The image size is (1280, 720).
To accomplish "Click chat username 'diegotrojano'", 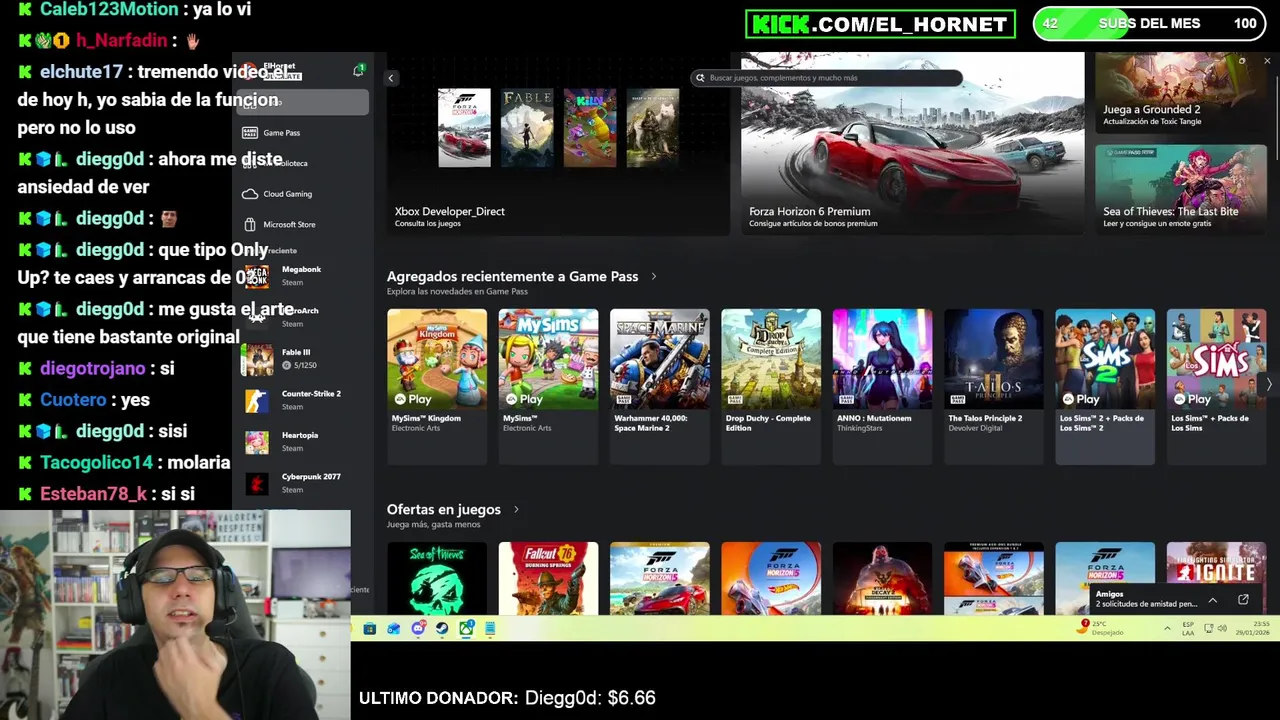I will click(x=92, y=369).
